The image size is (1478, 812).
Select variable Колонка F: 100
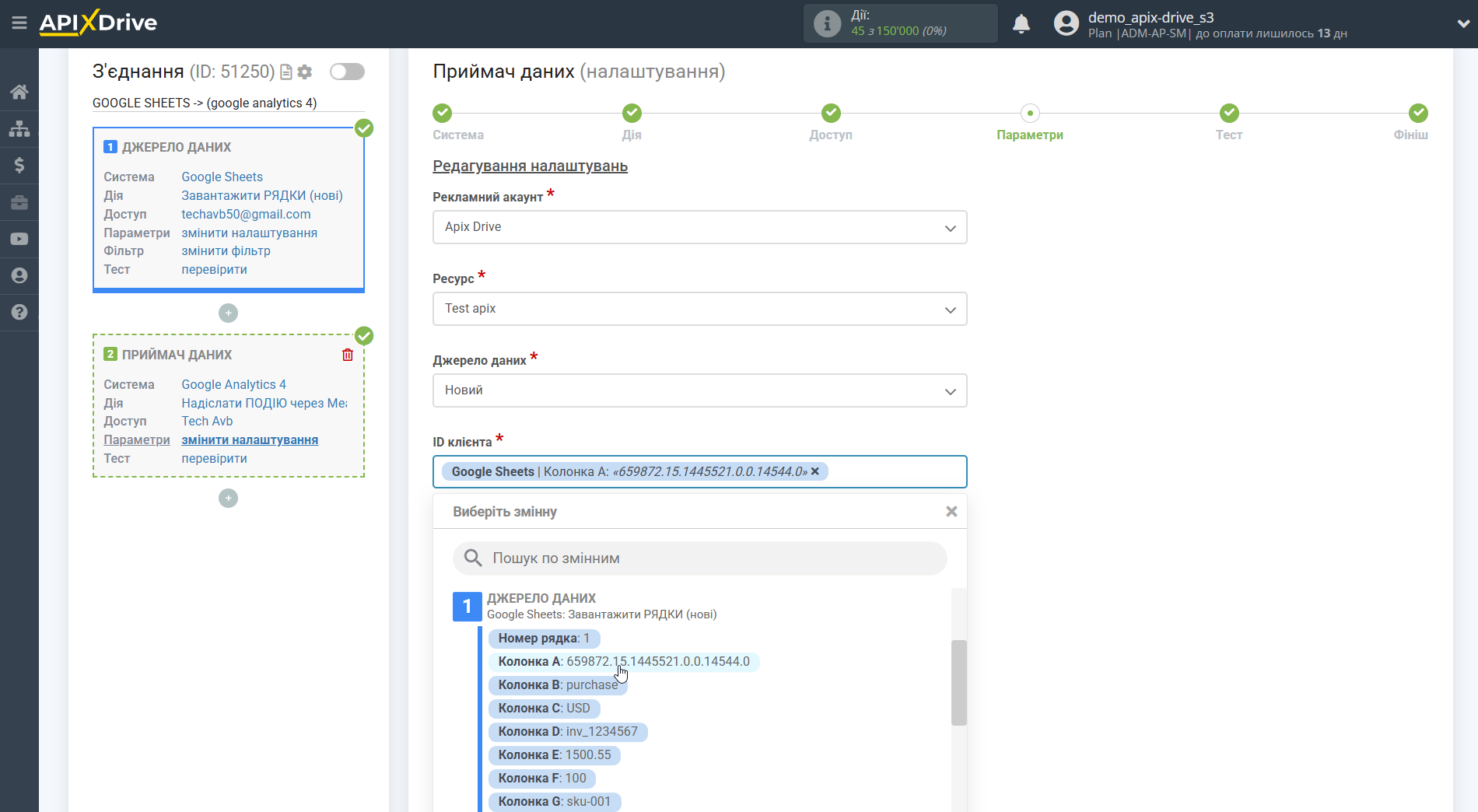[542, 779]
